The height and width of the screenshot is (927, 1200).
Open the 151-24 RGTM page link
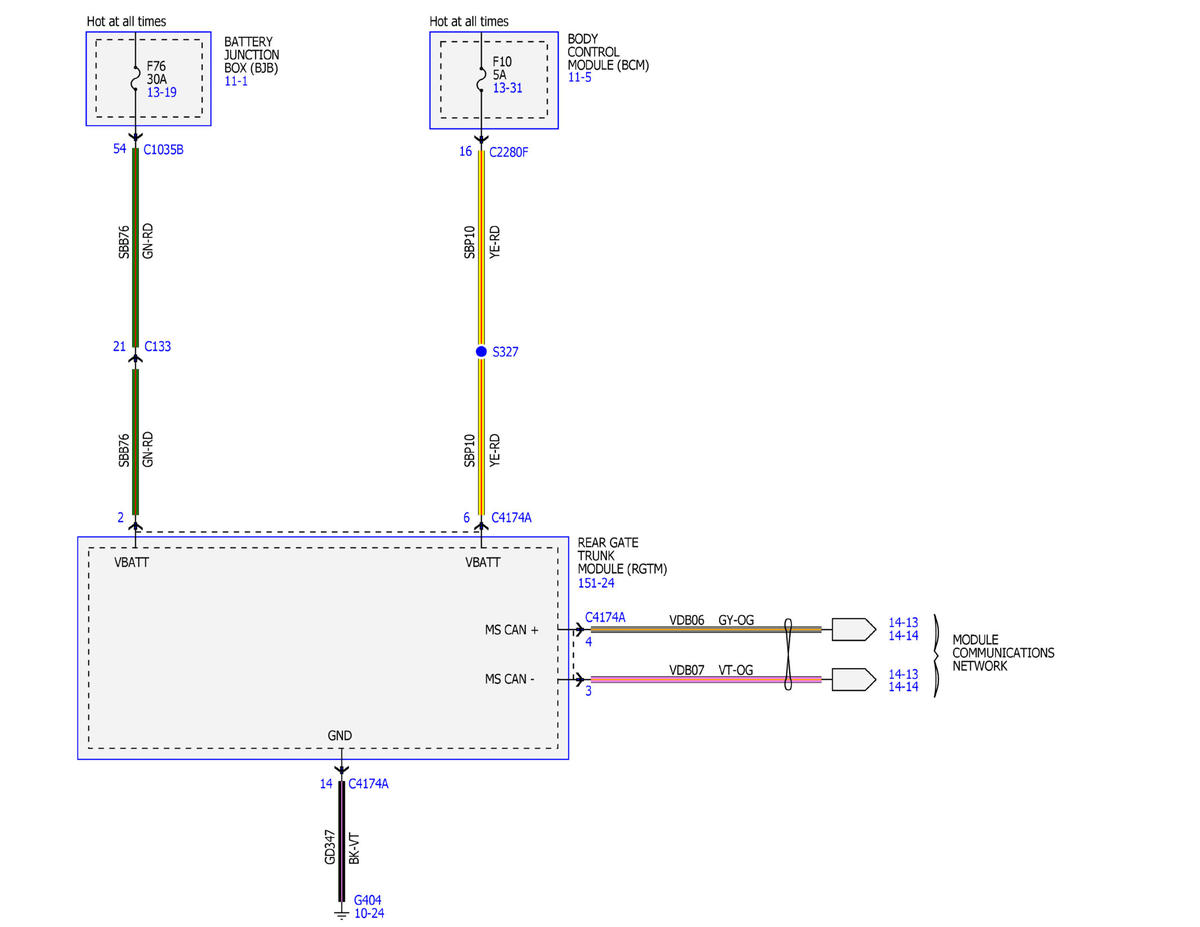click(x=596, y=582)
